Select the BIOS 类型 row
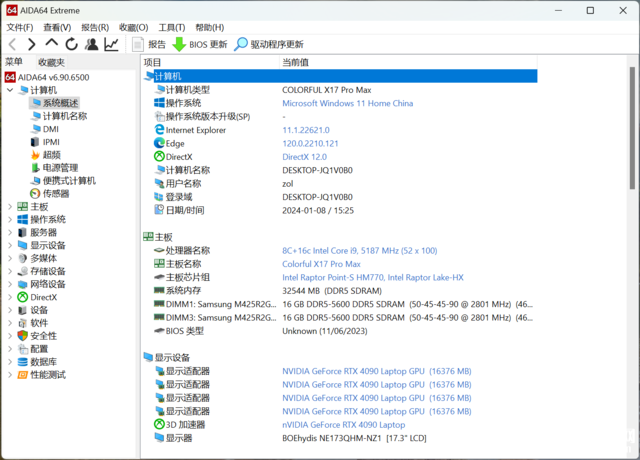Viewport: 640px width, 460px height. (340, 331)
